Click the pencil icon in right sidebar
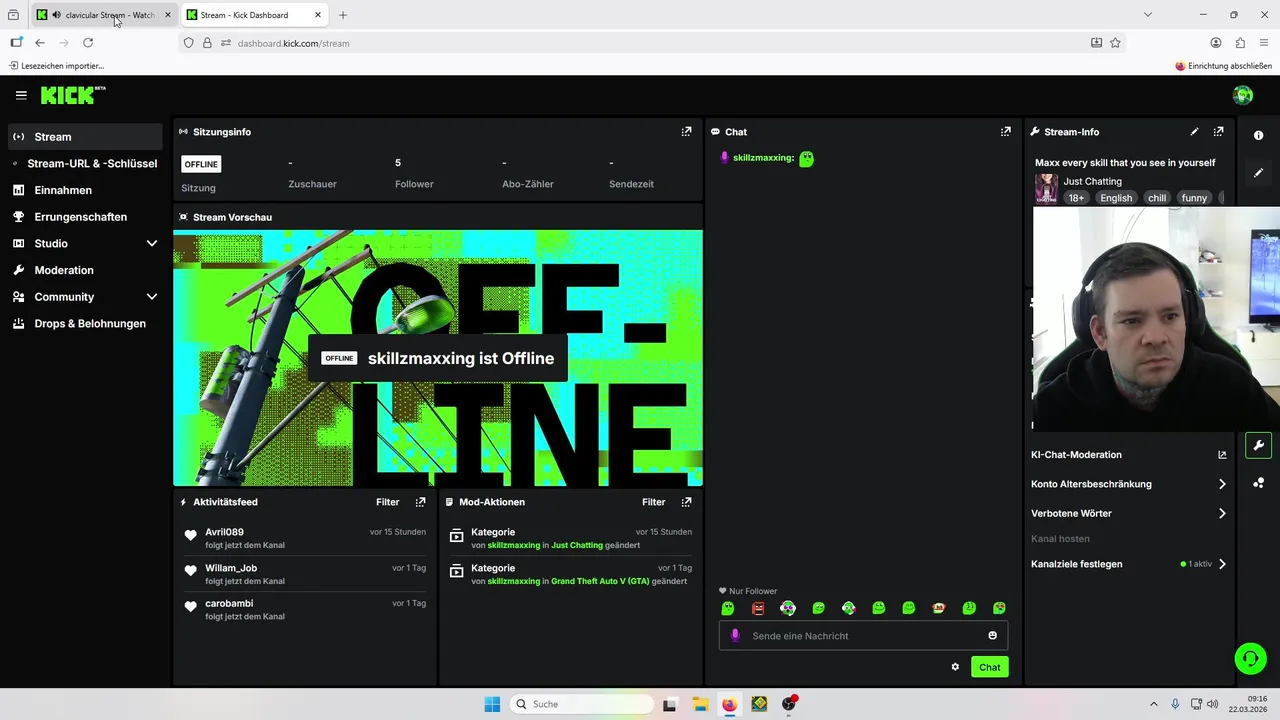The width and height of the screenshot is (1280, 720). [x=1258, y=173]
